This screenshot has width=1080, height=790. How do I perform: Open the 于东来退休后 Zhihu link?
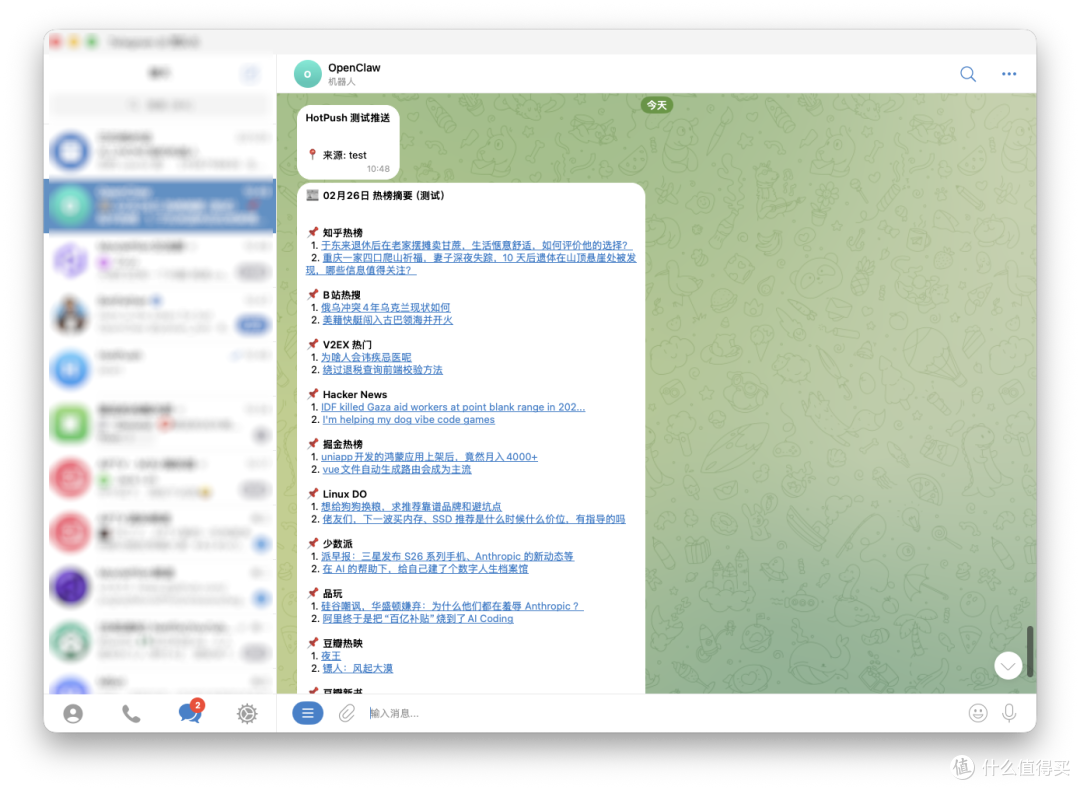coord(476,245)
